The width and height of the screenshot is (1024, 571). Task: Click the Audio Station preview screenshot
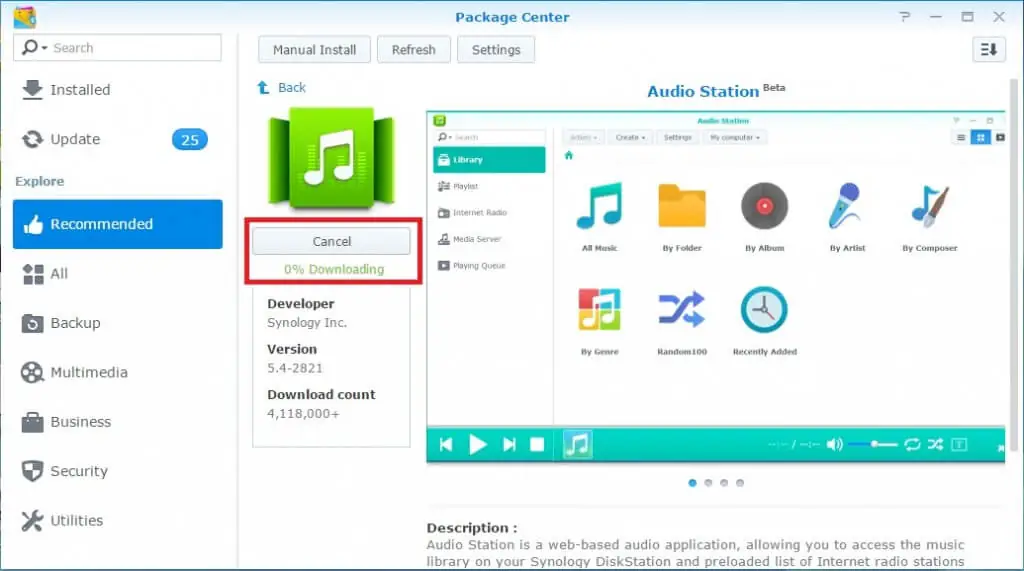point(716,287)
